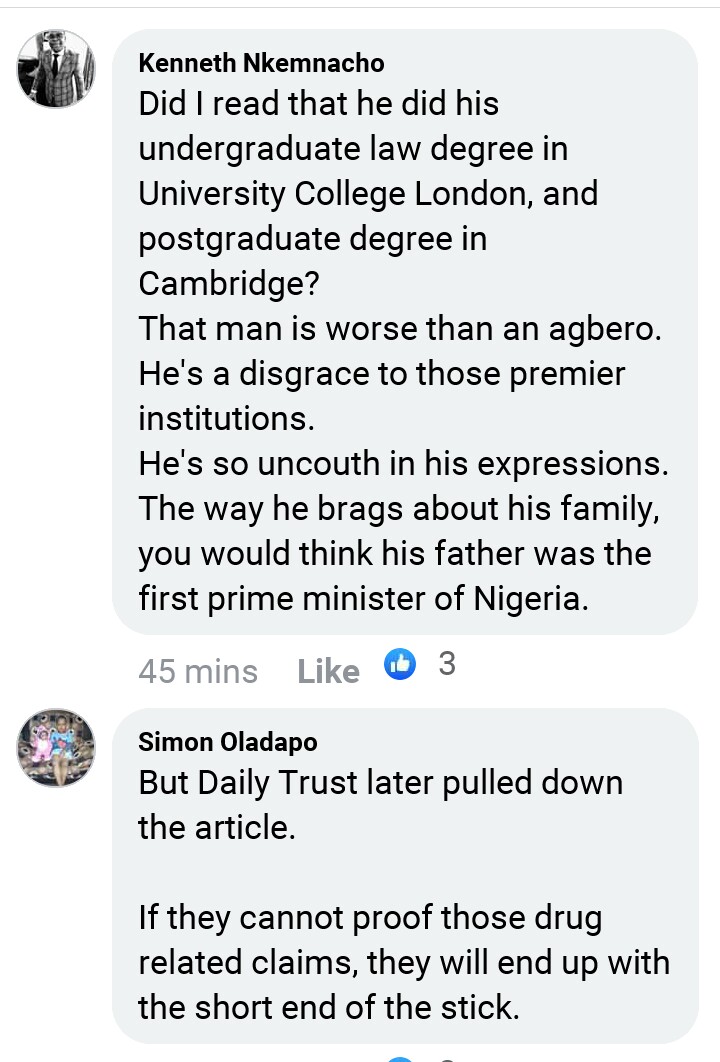Click the Kenneth Nkemnacho name link
This screenshot has height=1062, width=720.
(261, 63)
